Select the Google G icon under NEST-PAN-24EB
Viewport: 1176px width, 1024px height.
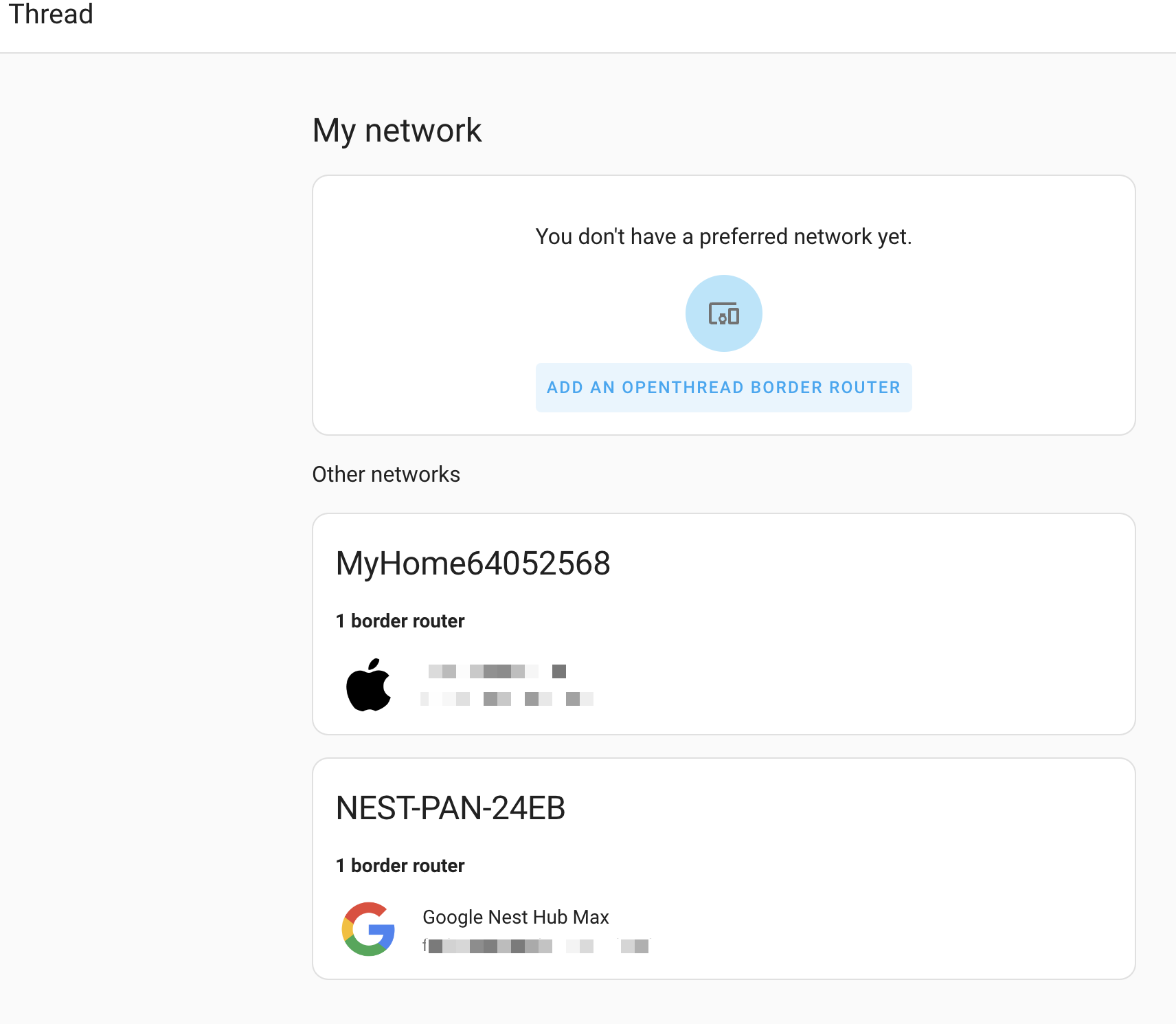pos(366,931)
